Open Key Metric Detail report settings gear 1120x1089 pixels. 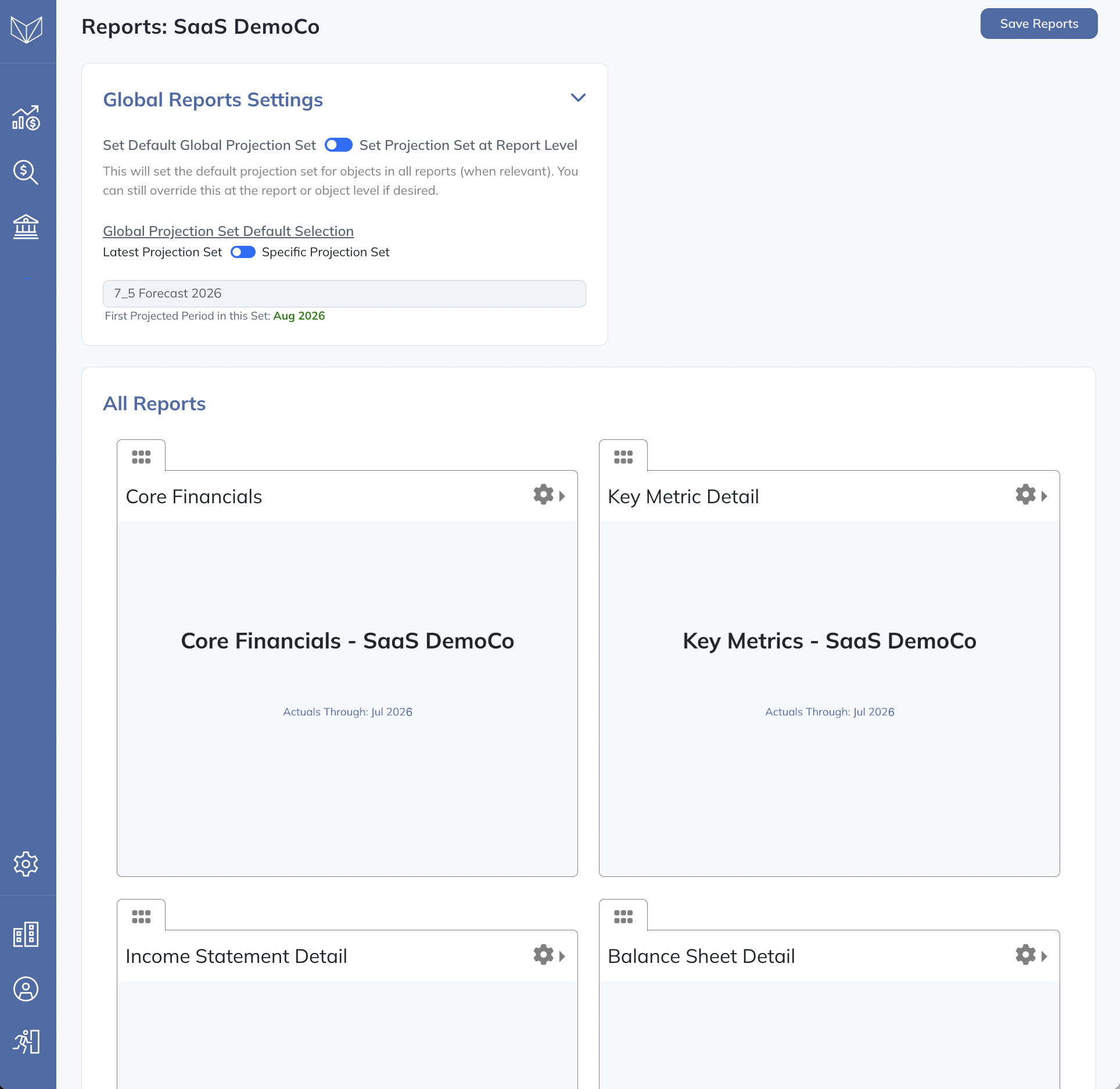(1026, 495)
